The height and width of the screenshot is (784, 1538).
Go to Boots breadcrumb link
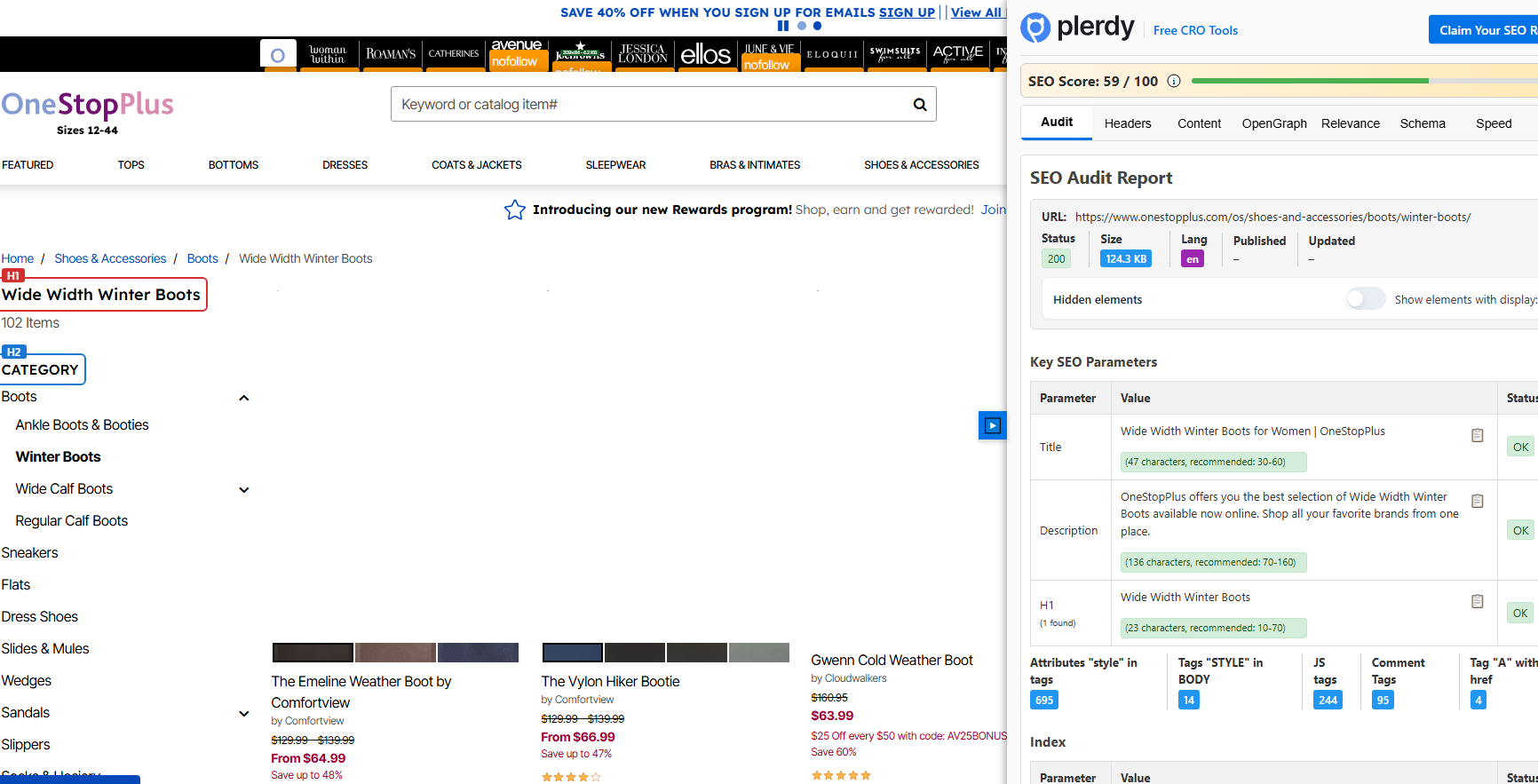tap(202, 258)
